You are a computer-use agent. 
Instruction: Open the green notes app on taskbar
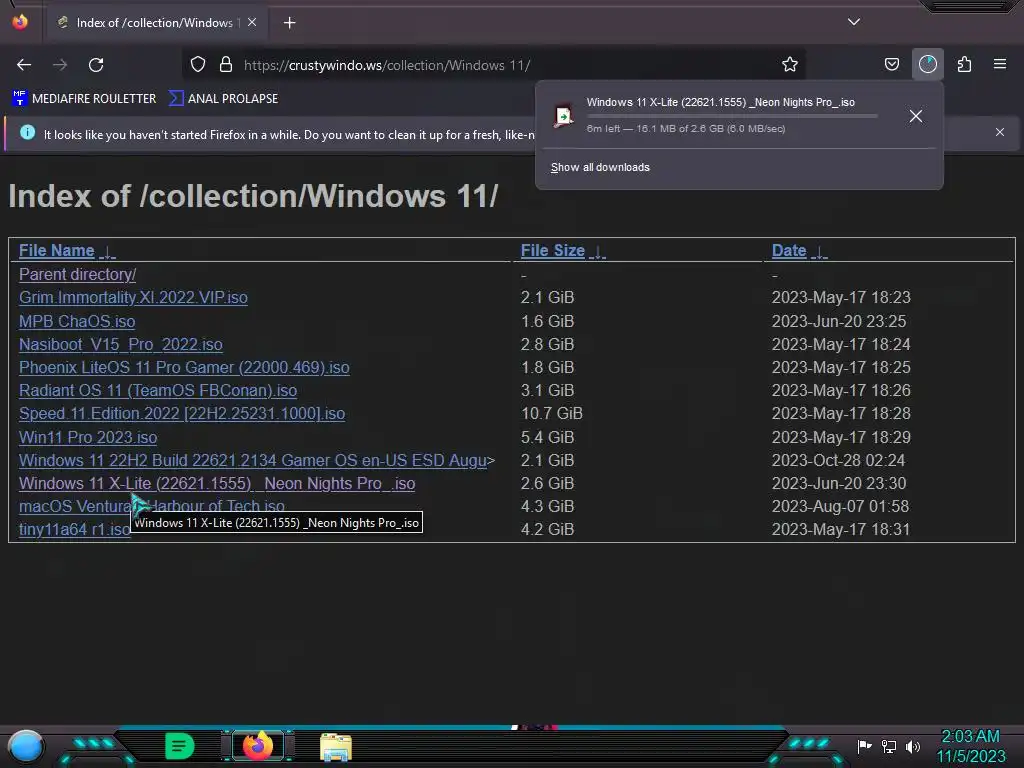click(179, 746)
